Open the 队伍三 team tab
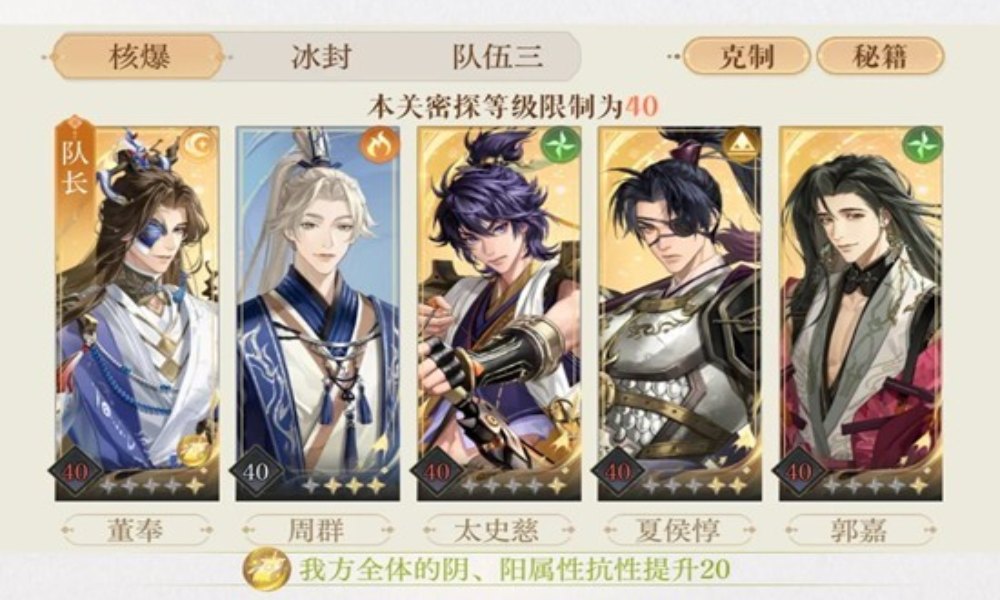 [x=497, y=57]
